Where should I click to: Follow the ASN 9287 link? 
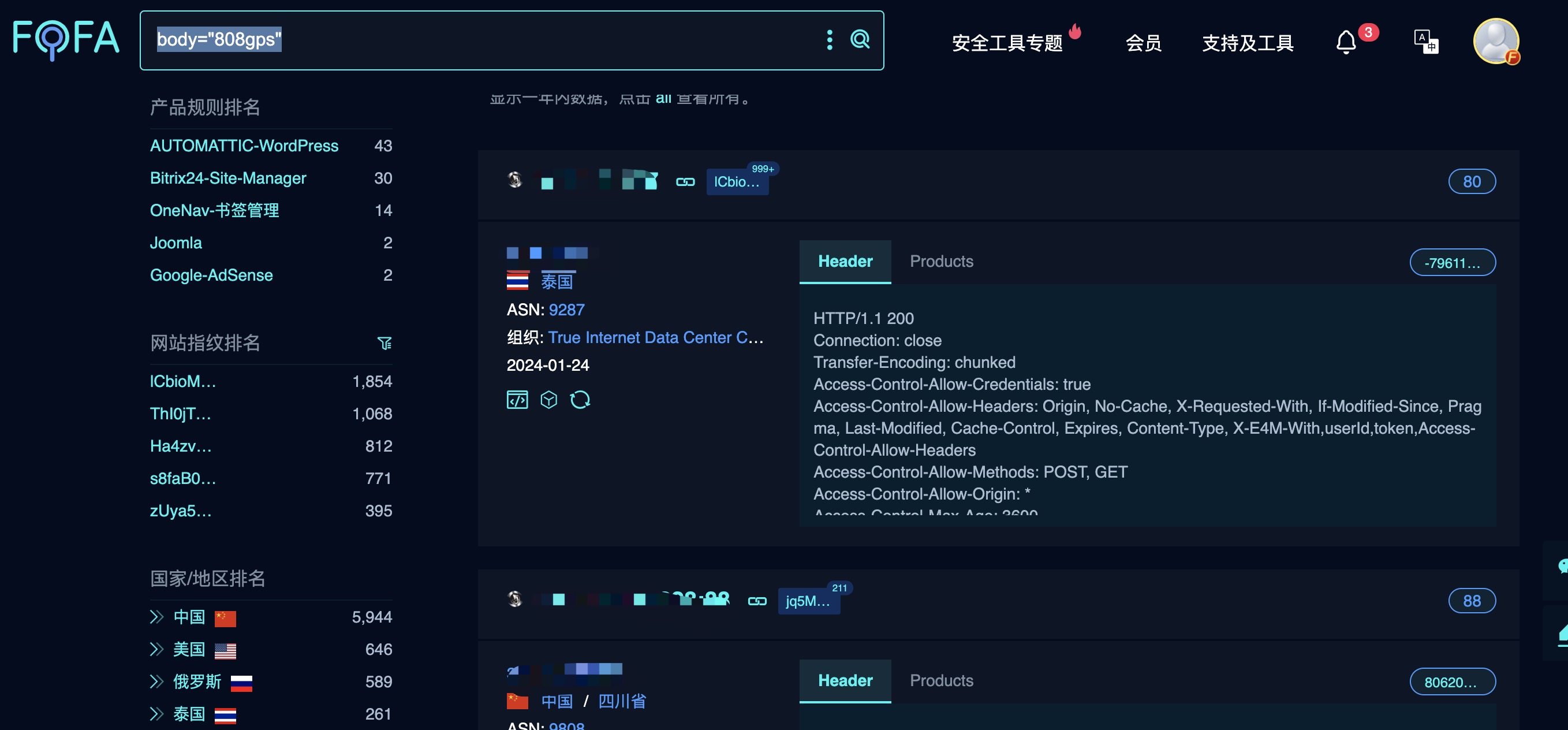566,310
